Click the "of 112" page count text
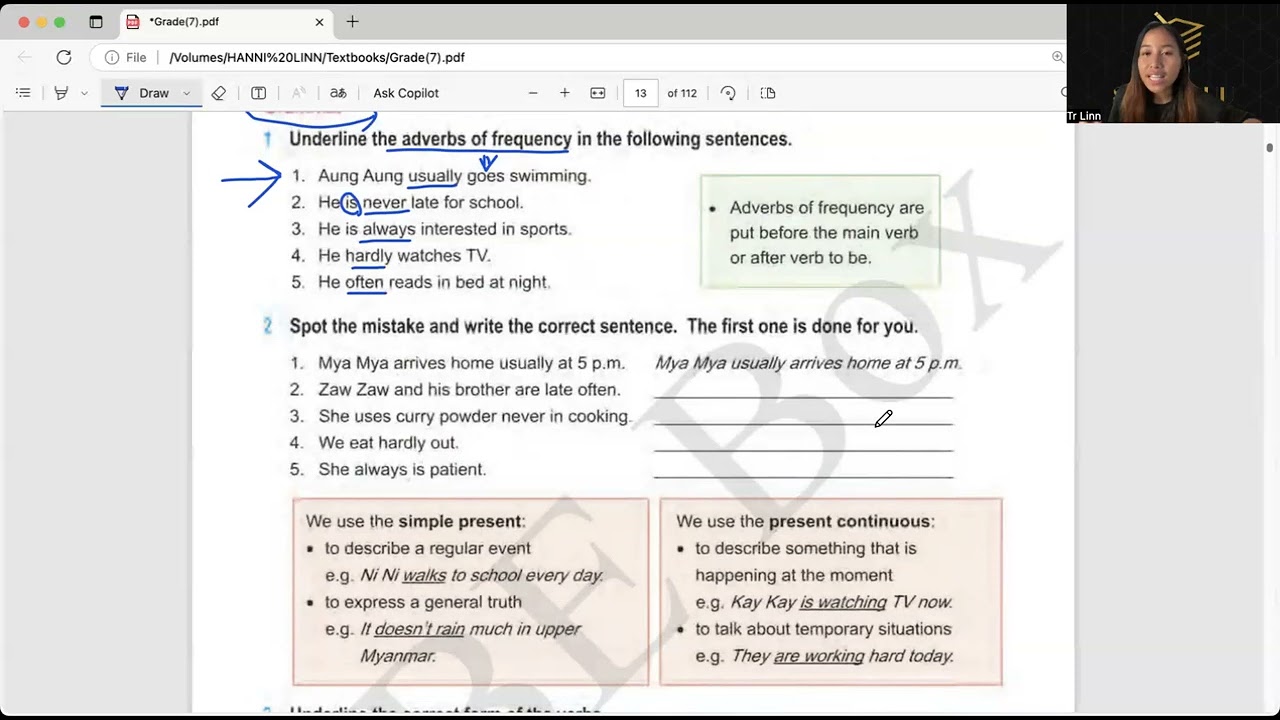Image resolution: width=1280 pixels, height=720 pixels. coord(682,93)
